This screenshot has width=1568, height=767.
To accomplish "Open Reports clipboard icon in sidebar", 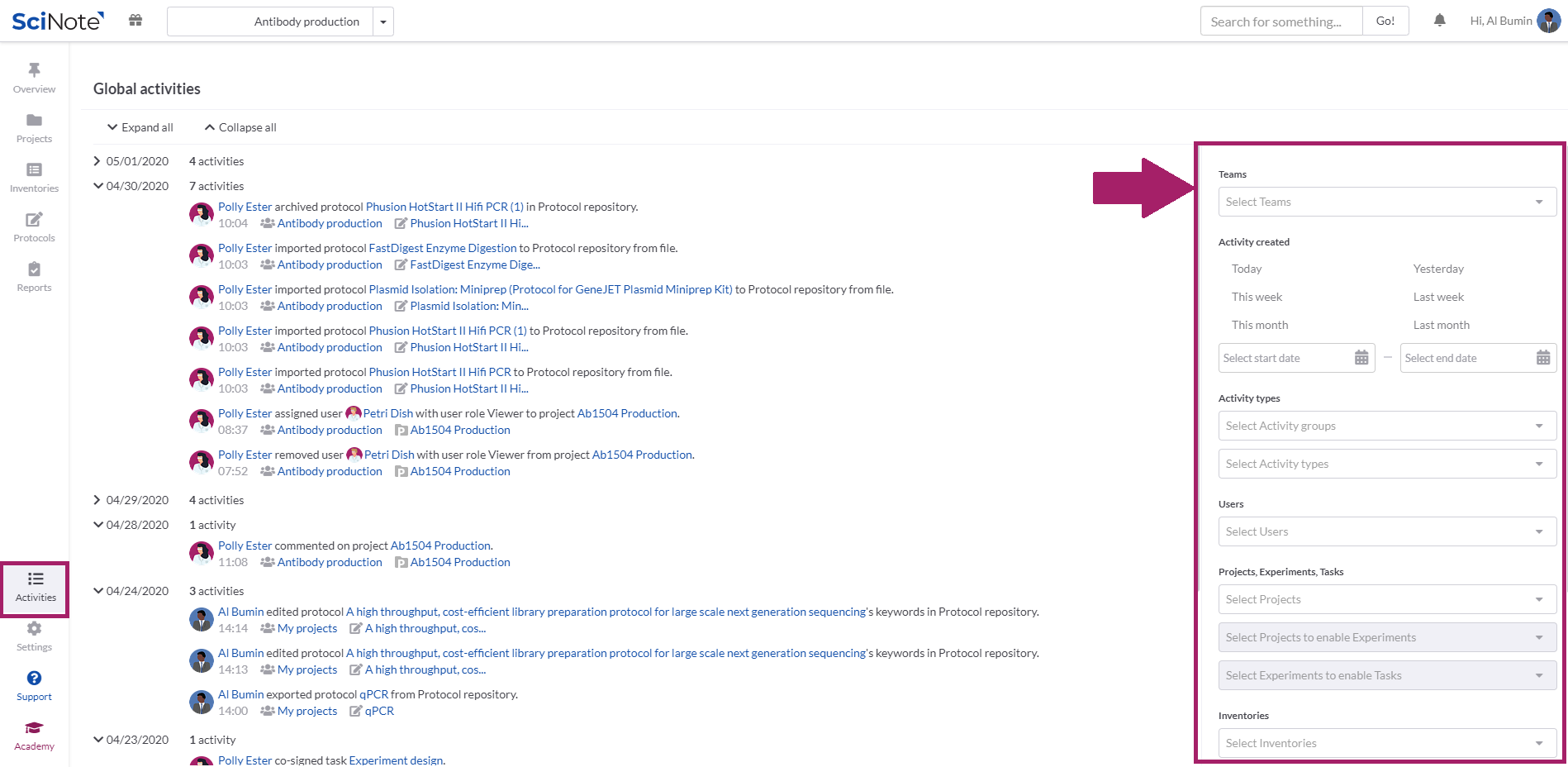I will 34,269.
